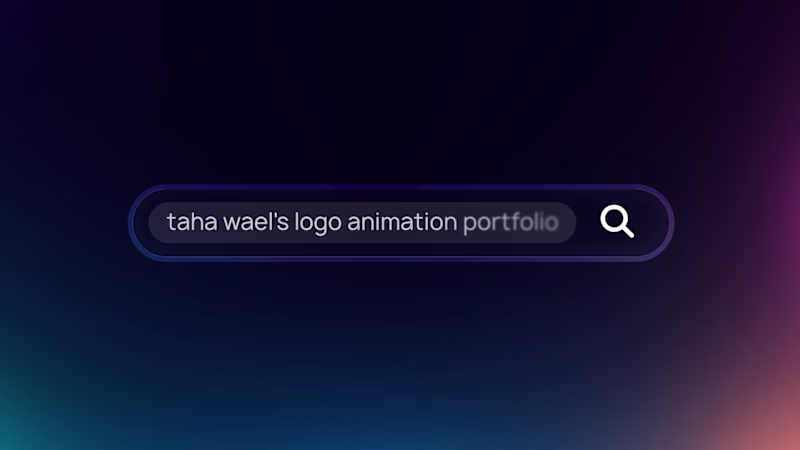The image size is (800, 450).
Task: Click the handle of the magnifier icon
Action: [x=628, y=231]
